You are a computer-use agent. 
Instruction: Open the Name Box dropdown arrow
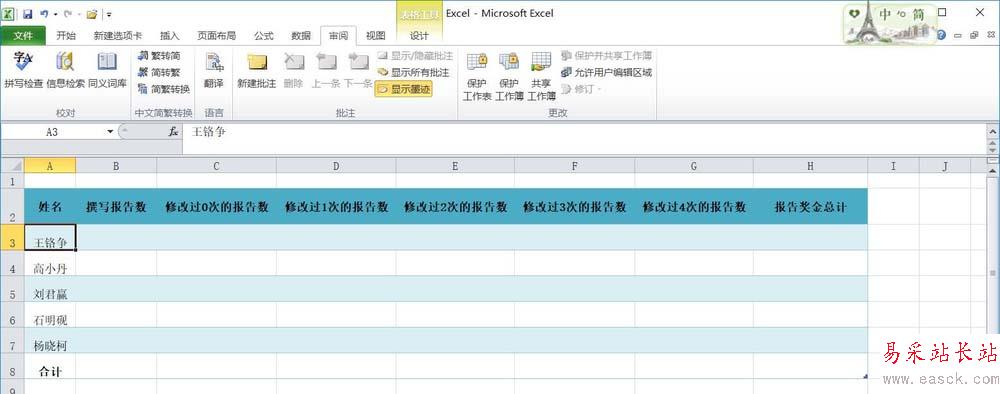[x=110, y=131]
